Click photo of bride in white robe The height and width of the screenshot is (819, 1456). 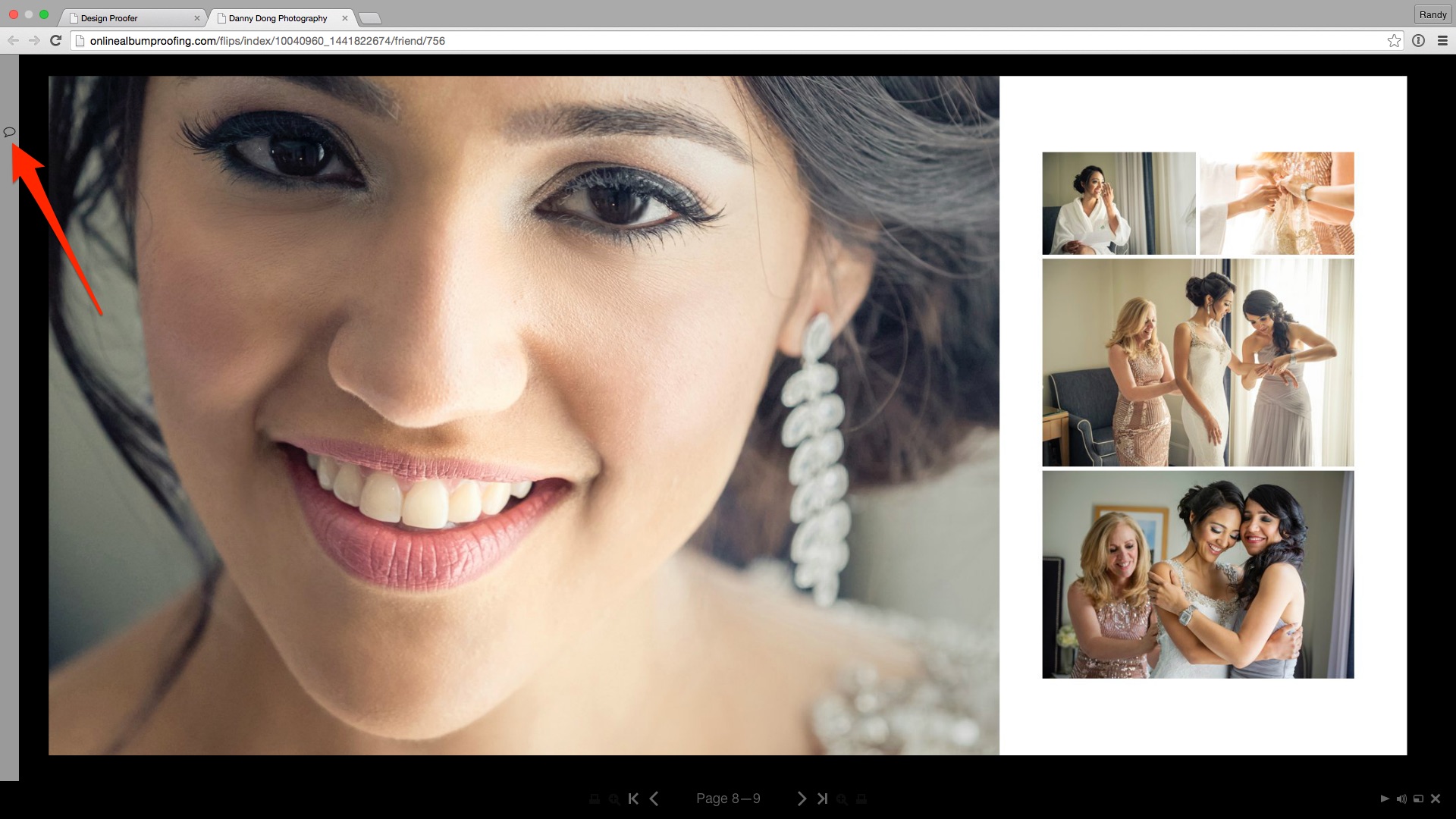tap(1119, 203)
